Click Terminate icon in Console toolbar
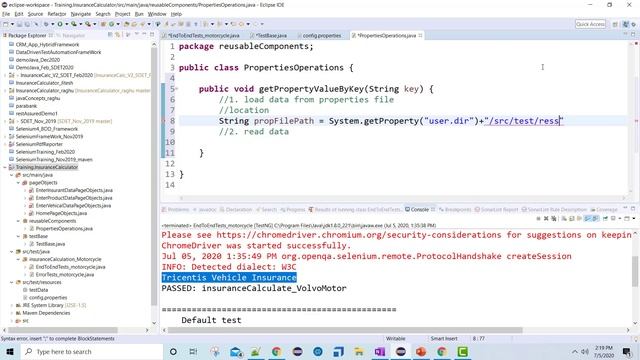Image resolution: width=640 pixels, height=360 pixels. click(x=538, y=218)
